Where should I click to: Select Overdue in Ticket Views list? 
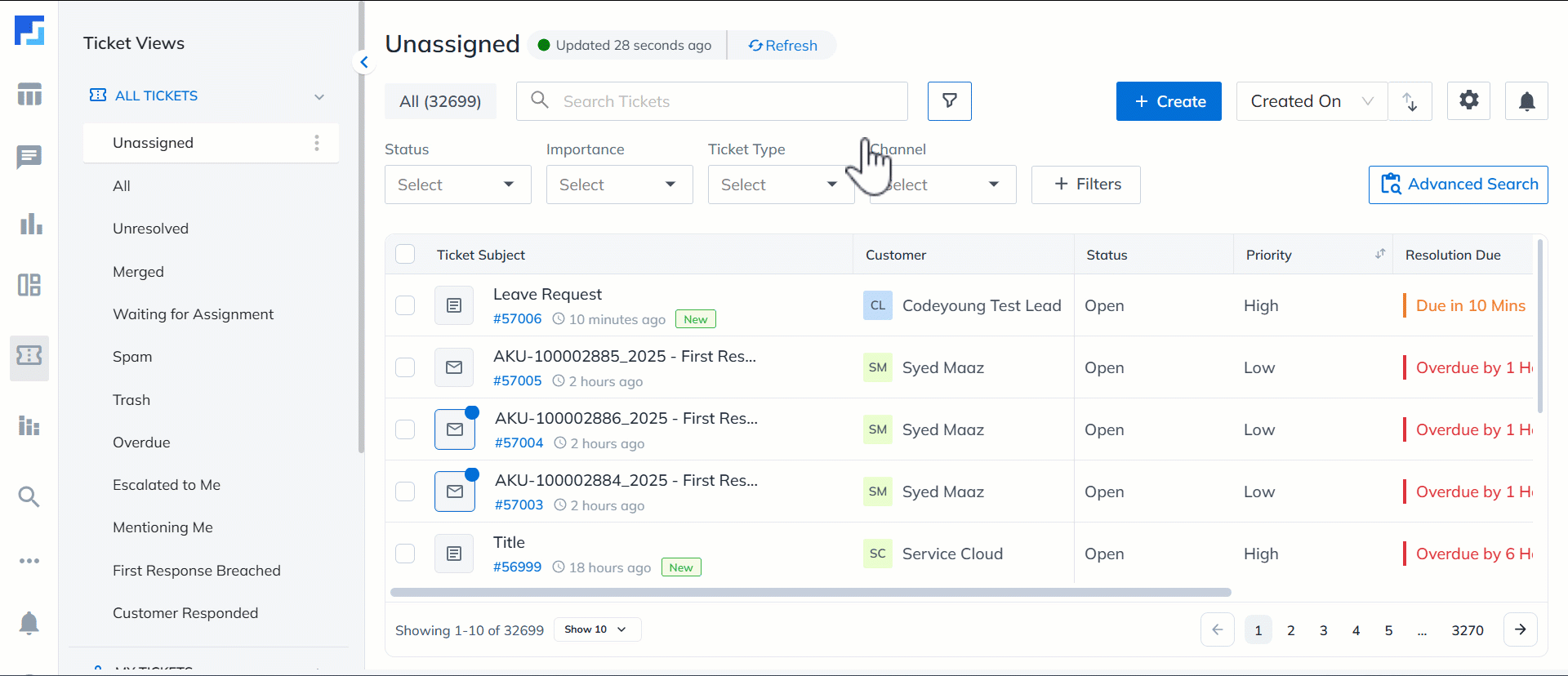141,443
